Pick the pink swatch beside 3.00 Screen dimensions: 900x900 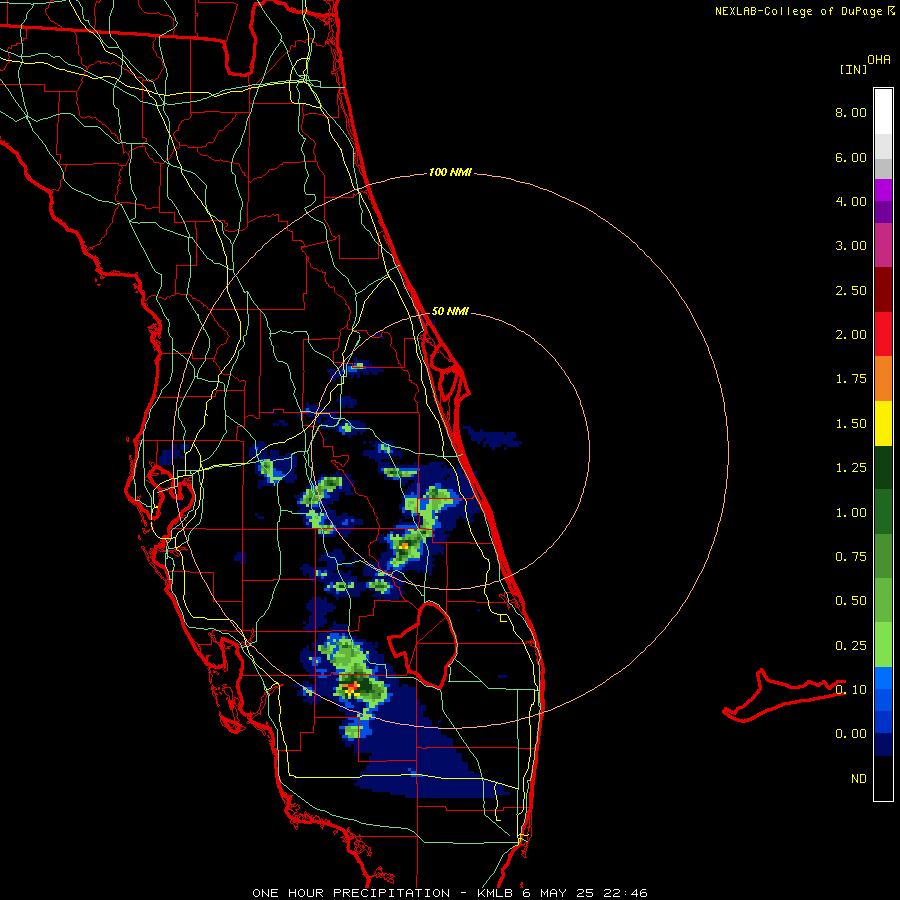[x=883, y=245]
